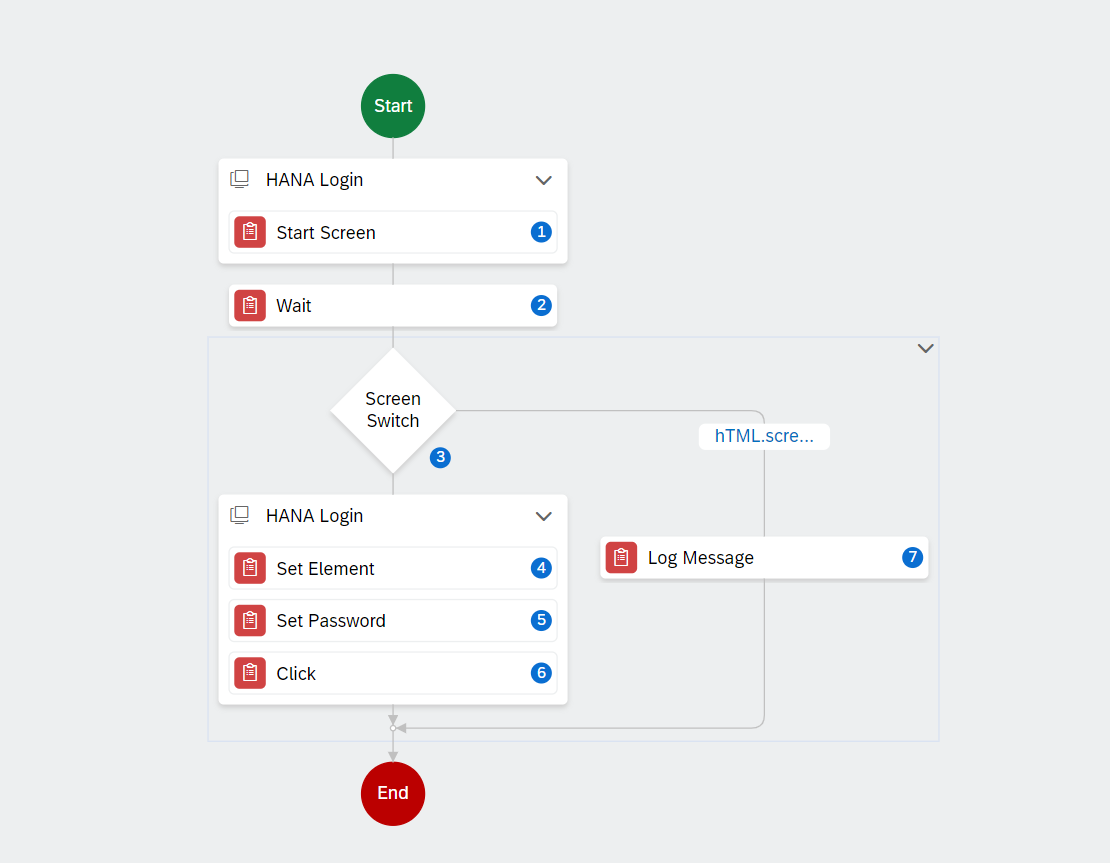Select the Log Message activity icon
This screenshot has height=863, width=1110.
622,558
